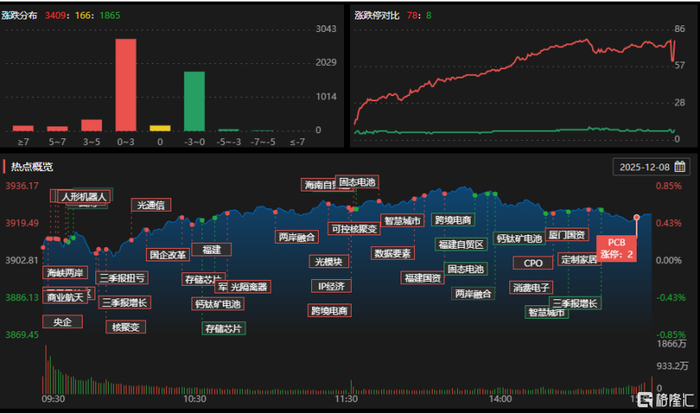Open the green 跨境电商 tag

(453, 220)
